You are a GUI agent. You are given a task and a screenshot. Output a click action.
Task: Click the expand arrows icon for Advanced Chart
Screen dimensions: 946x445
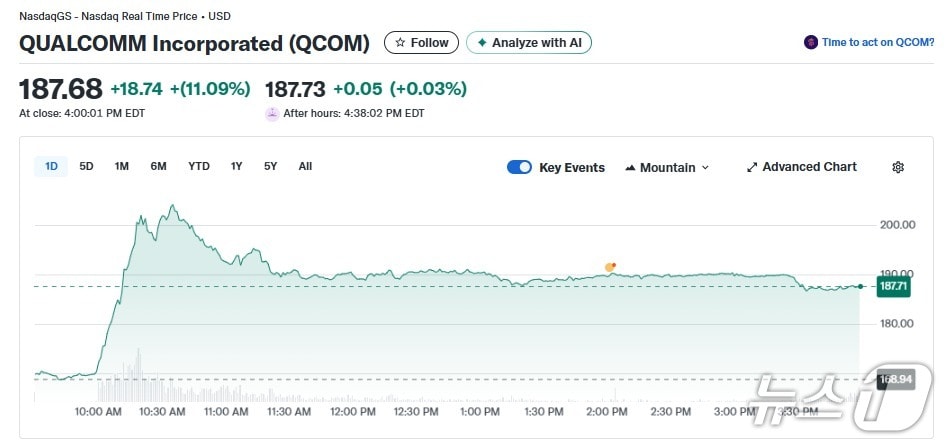(752, 167)
